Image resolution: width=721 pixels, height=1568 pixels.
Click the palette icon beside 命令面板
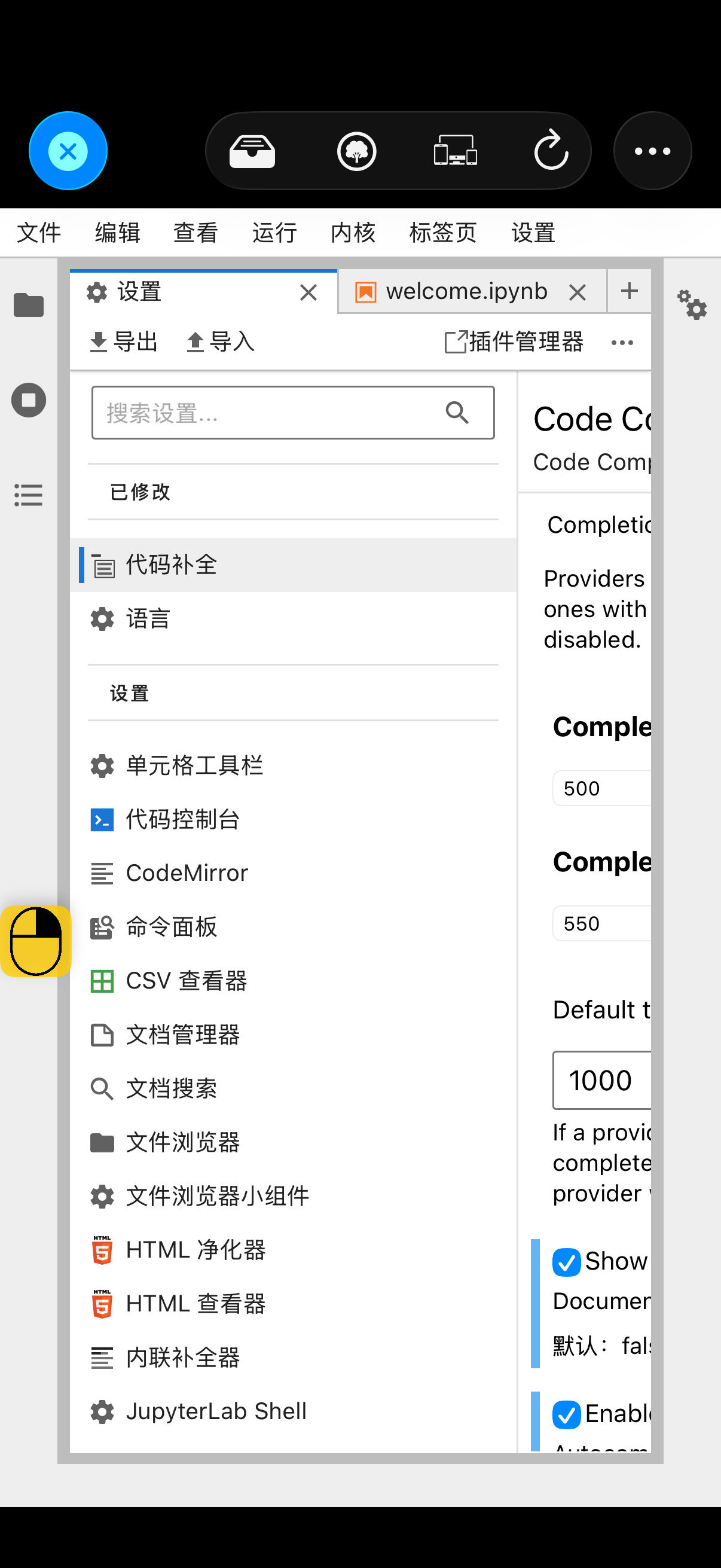coord(102,927)
